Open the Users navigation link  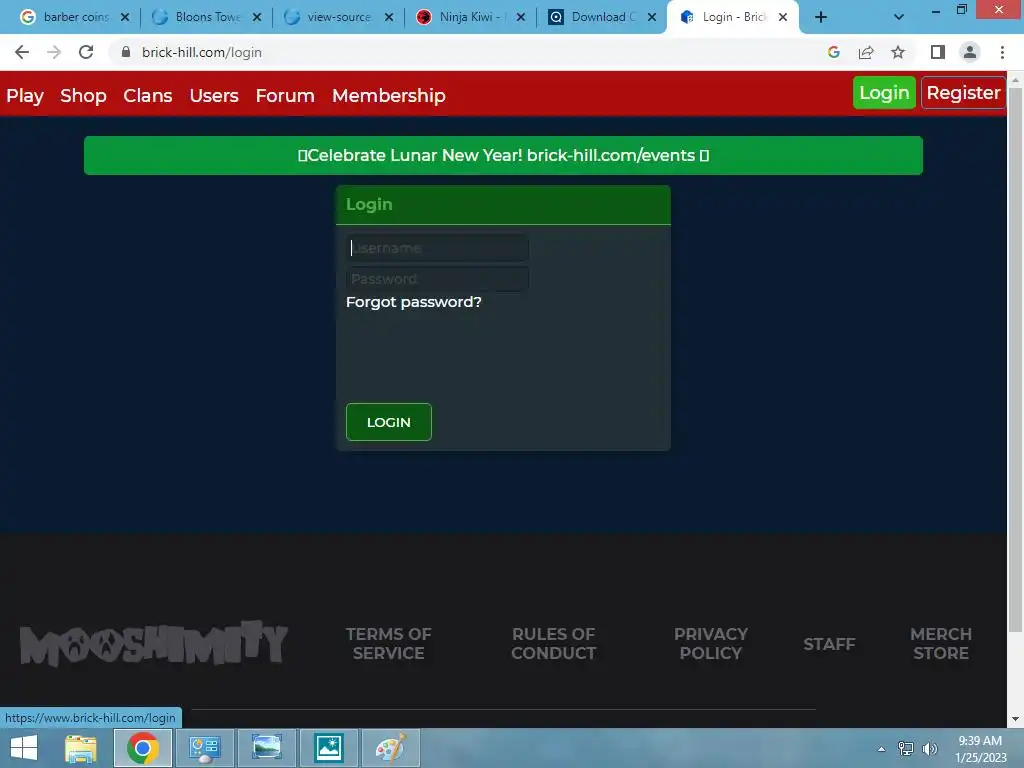(214, 95)
